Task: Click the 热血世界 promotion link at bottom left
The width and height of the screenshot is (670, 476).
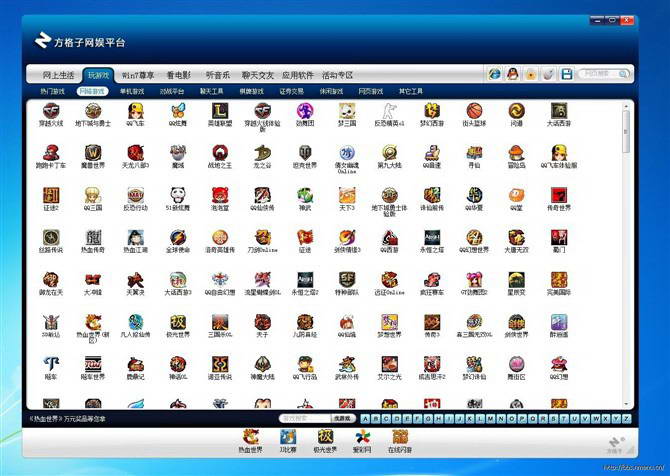Action: pyautogui.click(x=67, y=419)
